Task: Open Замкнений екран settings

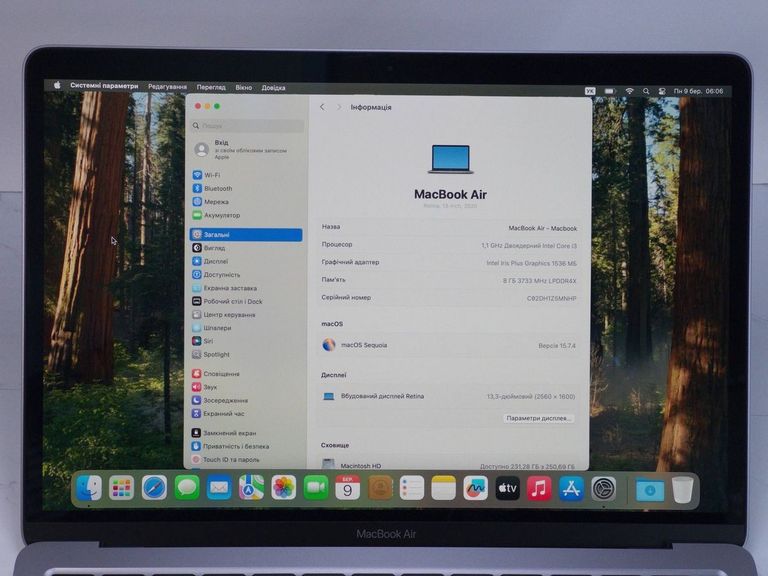Action: click(x=224, y=433)
